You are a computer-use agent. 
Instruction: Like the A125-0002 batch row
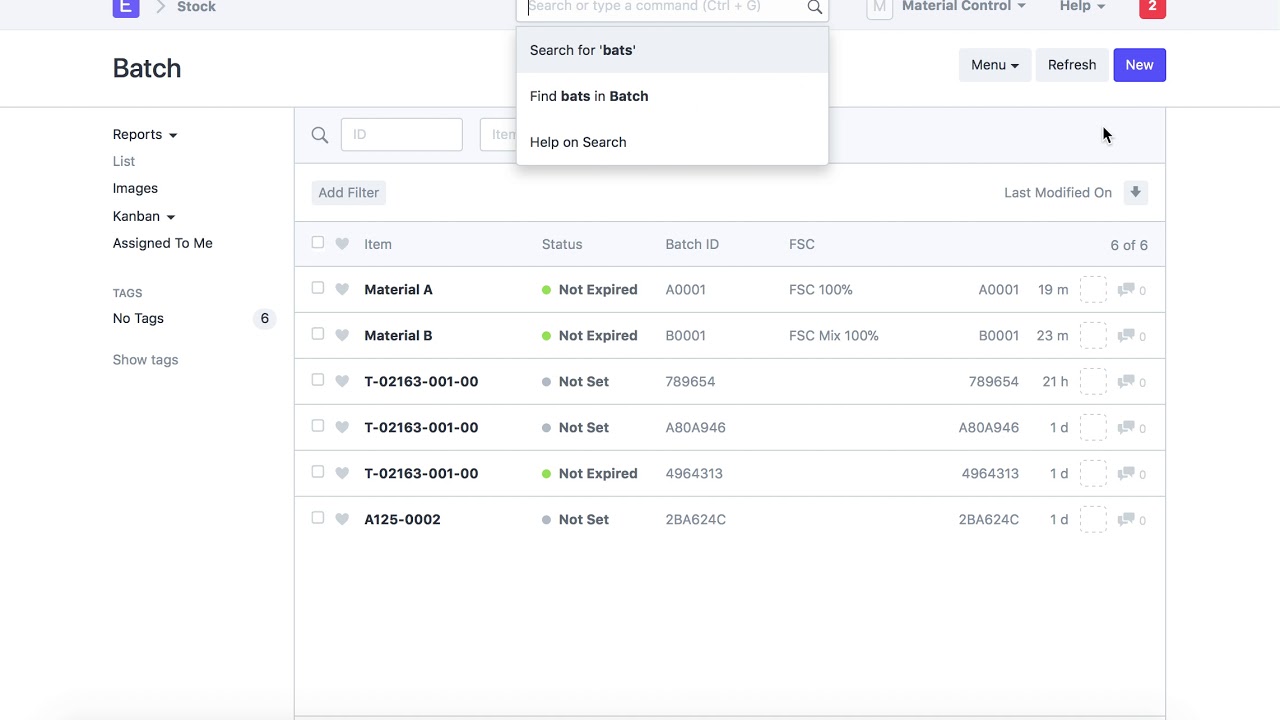coord(342,520)
